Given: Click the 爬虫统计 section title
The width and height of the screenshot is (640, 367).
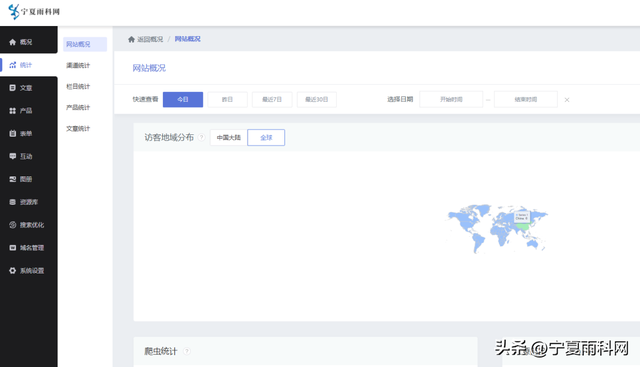Looking at the screenshot, I should [160, 351].
